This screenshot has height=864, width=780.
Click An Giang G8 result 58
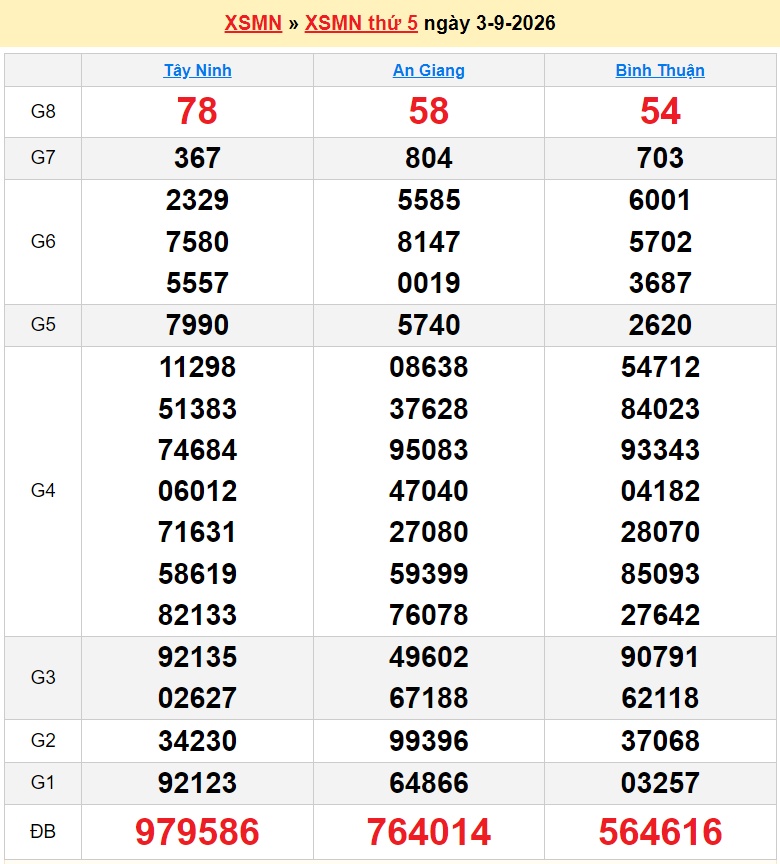[429, 111]
